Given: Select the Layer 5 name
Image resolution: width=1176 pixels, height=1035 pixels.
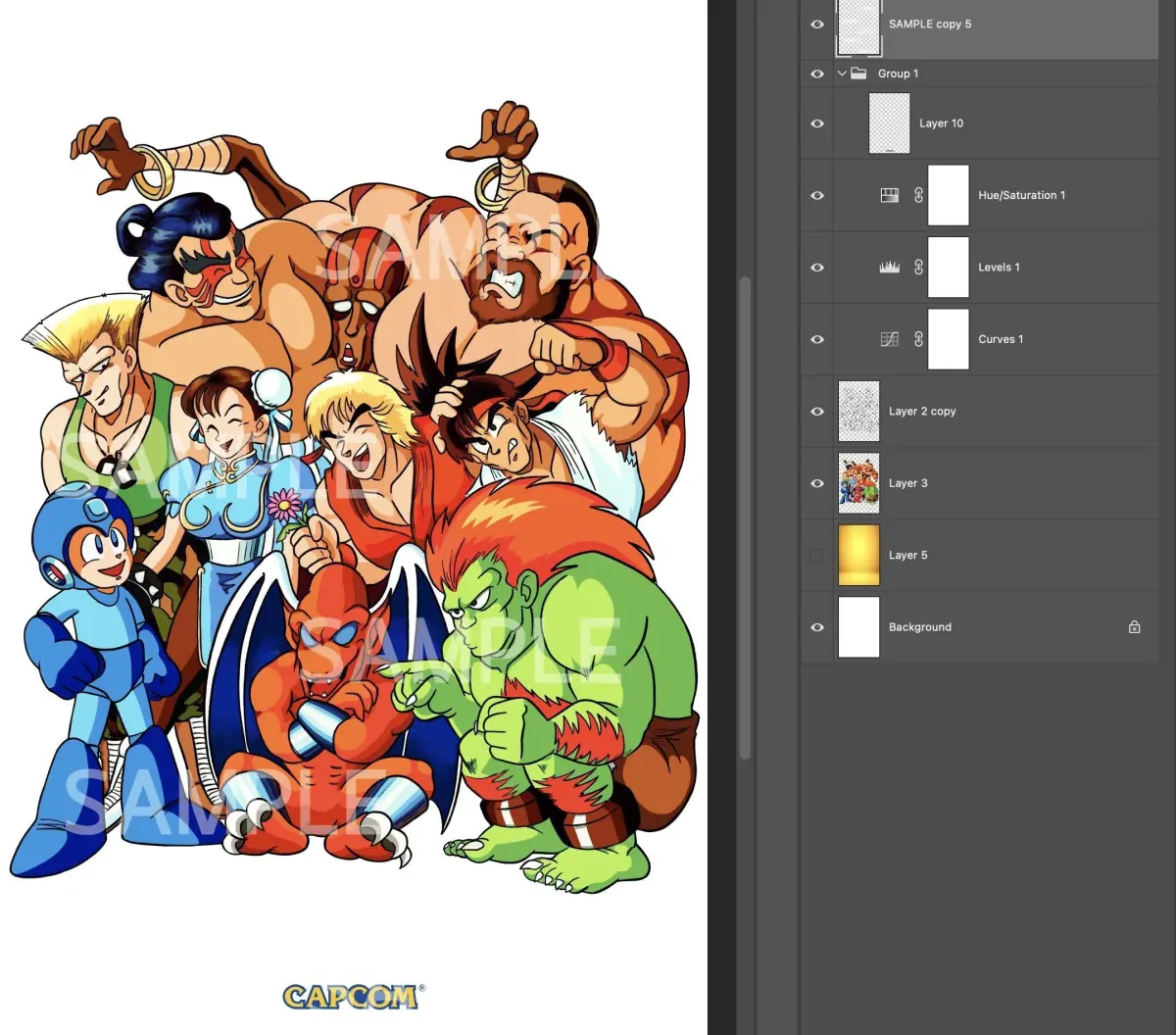Looking at the screenshot, I should (907, 556).
